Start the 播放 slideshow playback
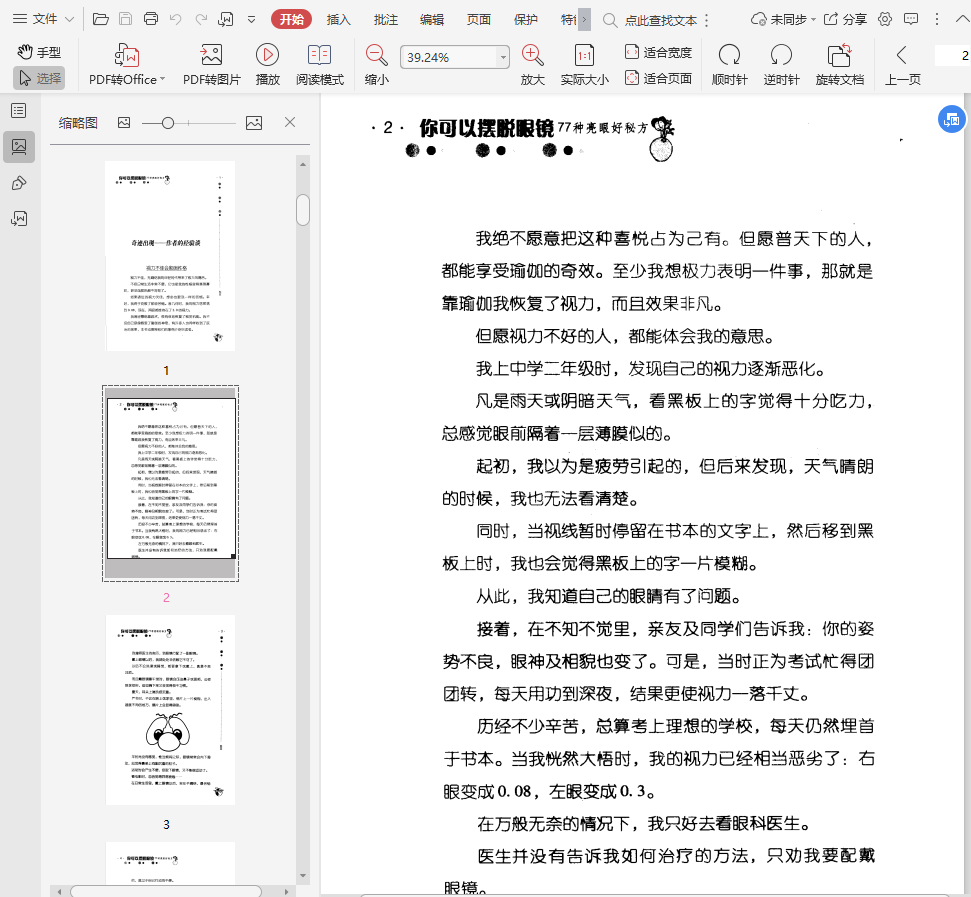The height and width of the screenshot is (897, 971). click(268, 64)
